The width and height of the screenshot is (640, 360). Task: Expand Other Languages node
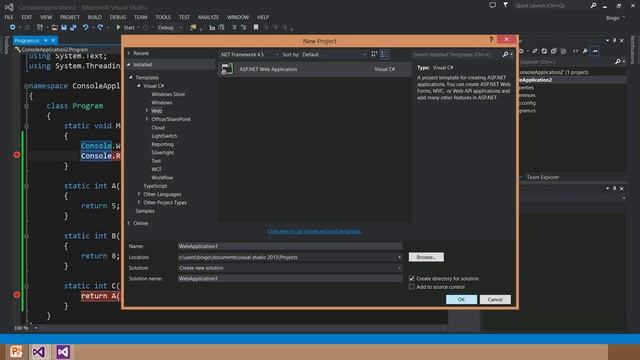point(139,194)
